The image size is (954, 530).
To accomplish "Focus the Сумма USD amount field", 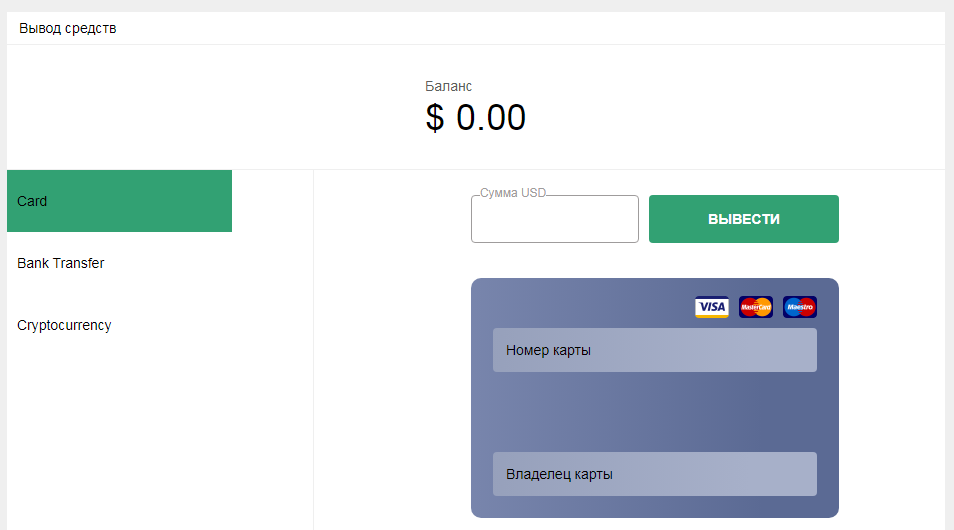I will 555,219.
